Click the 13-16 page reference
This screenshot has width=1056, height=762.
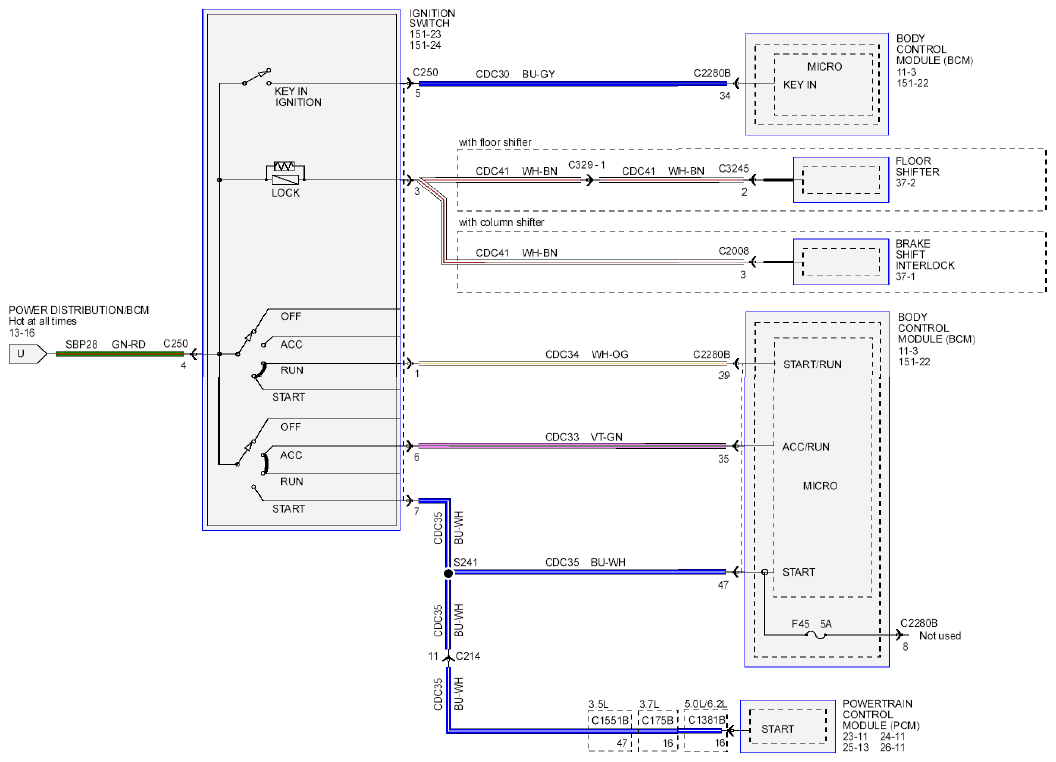(x=22, y=333)
